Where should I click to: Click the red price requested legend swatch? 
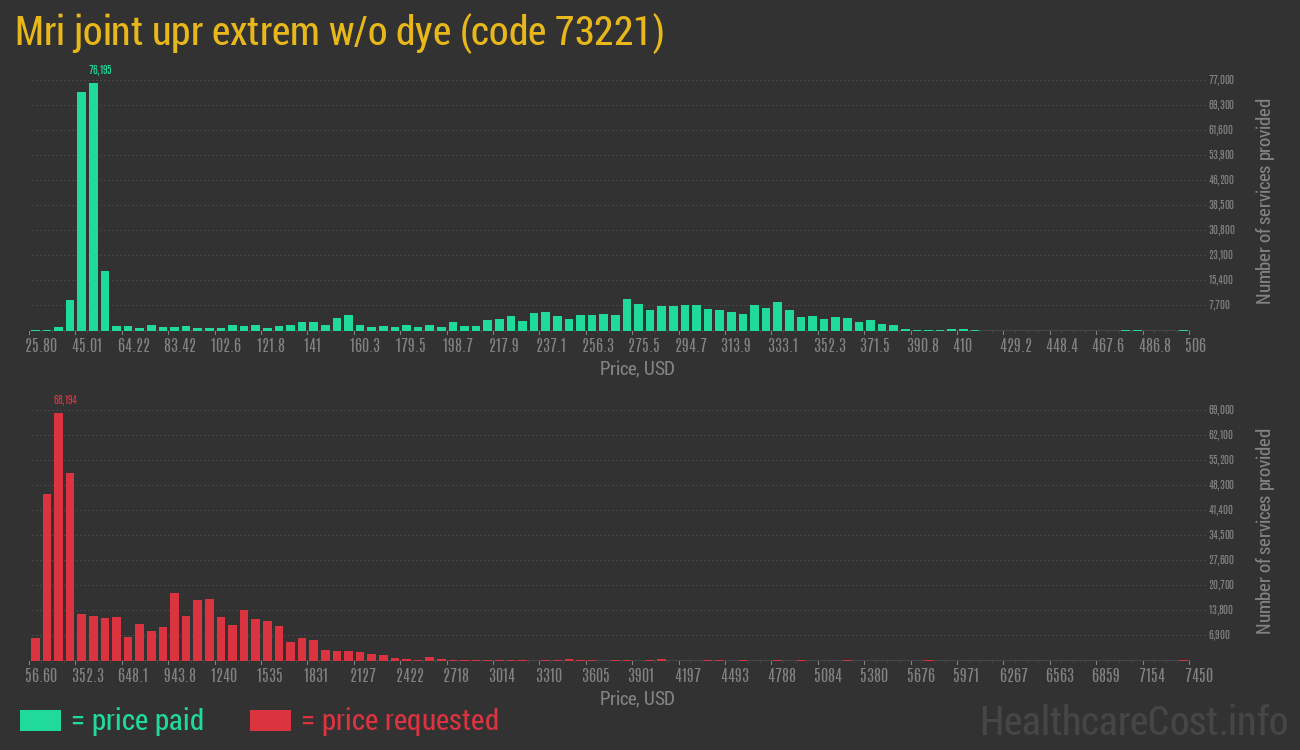point(270,720)
